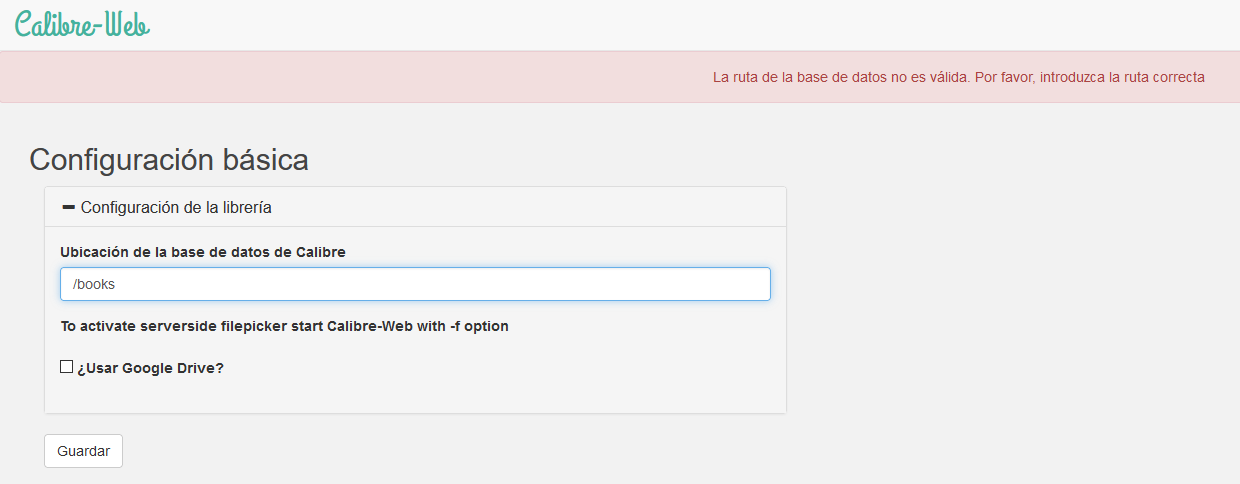The width and height of the screenshot is (1240, 484).
Task: Click the 'Calibre' part of the logo
Action: coord(55,25)
